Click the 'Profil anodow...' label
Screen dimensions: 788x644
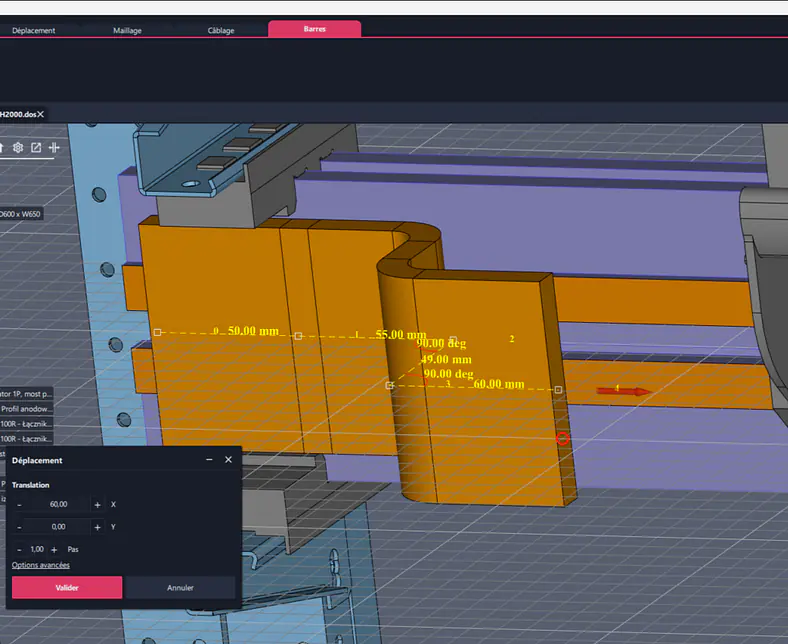[25, 409]
